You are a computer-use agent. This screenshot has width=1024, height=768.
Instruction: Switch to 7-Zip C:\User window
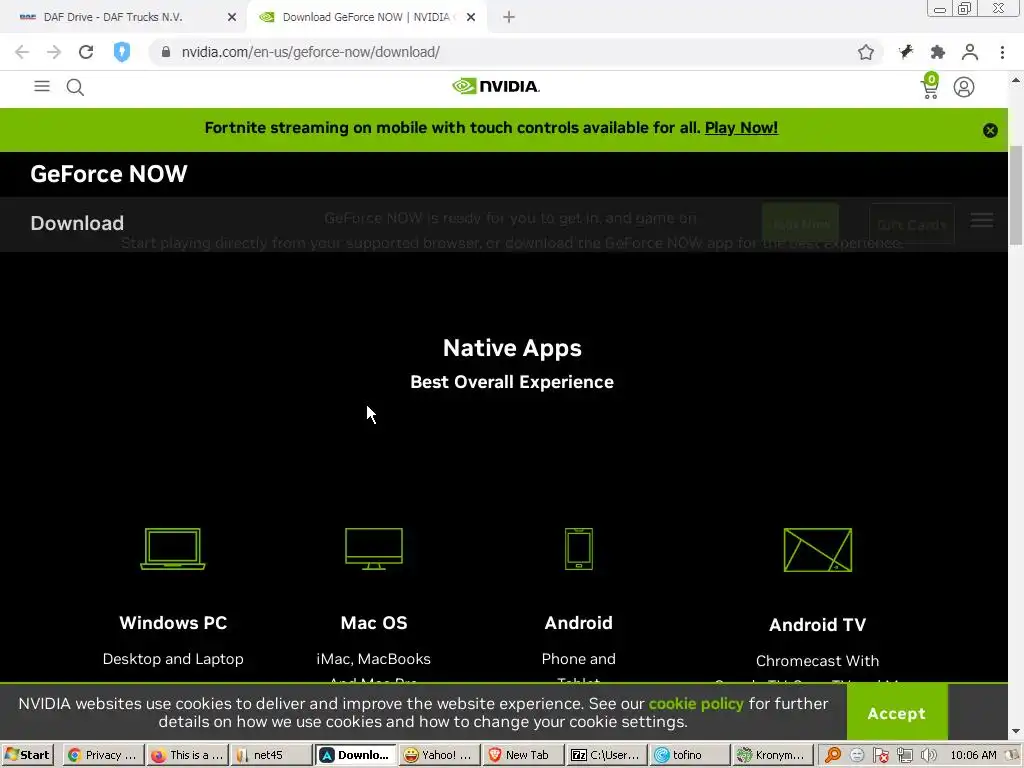(607, 755)
